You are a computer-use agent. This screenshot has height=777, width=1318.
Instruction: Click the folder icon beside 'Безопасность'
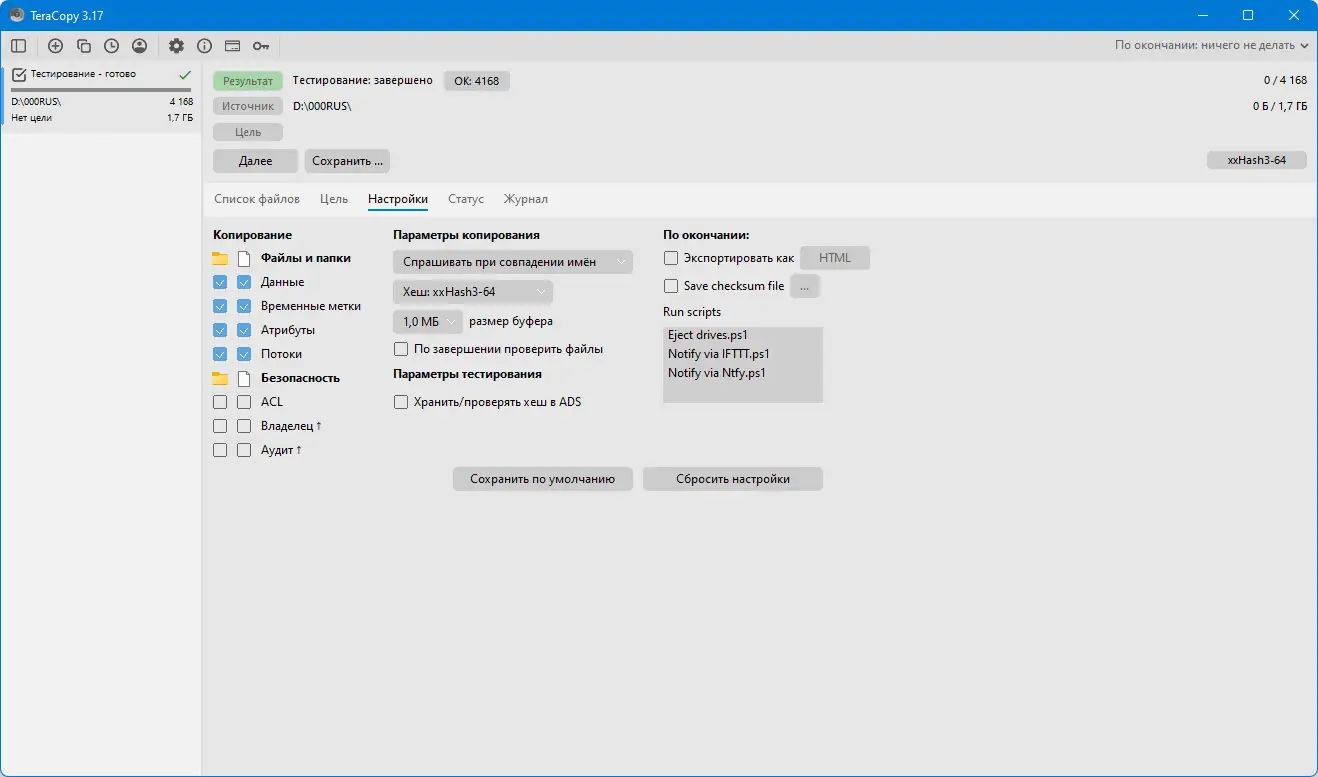[x=220, y=378]
